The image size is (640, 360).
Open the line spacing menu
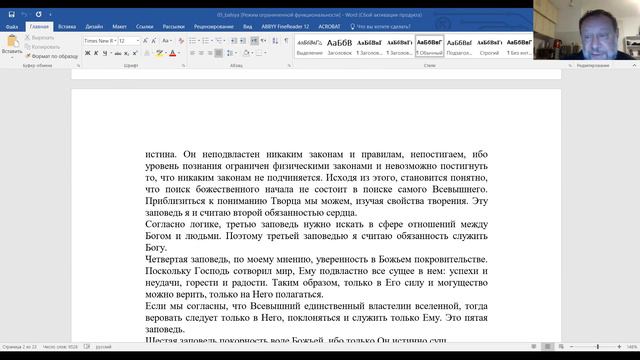point(230,53)
